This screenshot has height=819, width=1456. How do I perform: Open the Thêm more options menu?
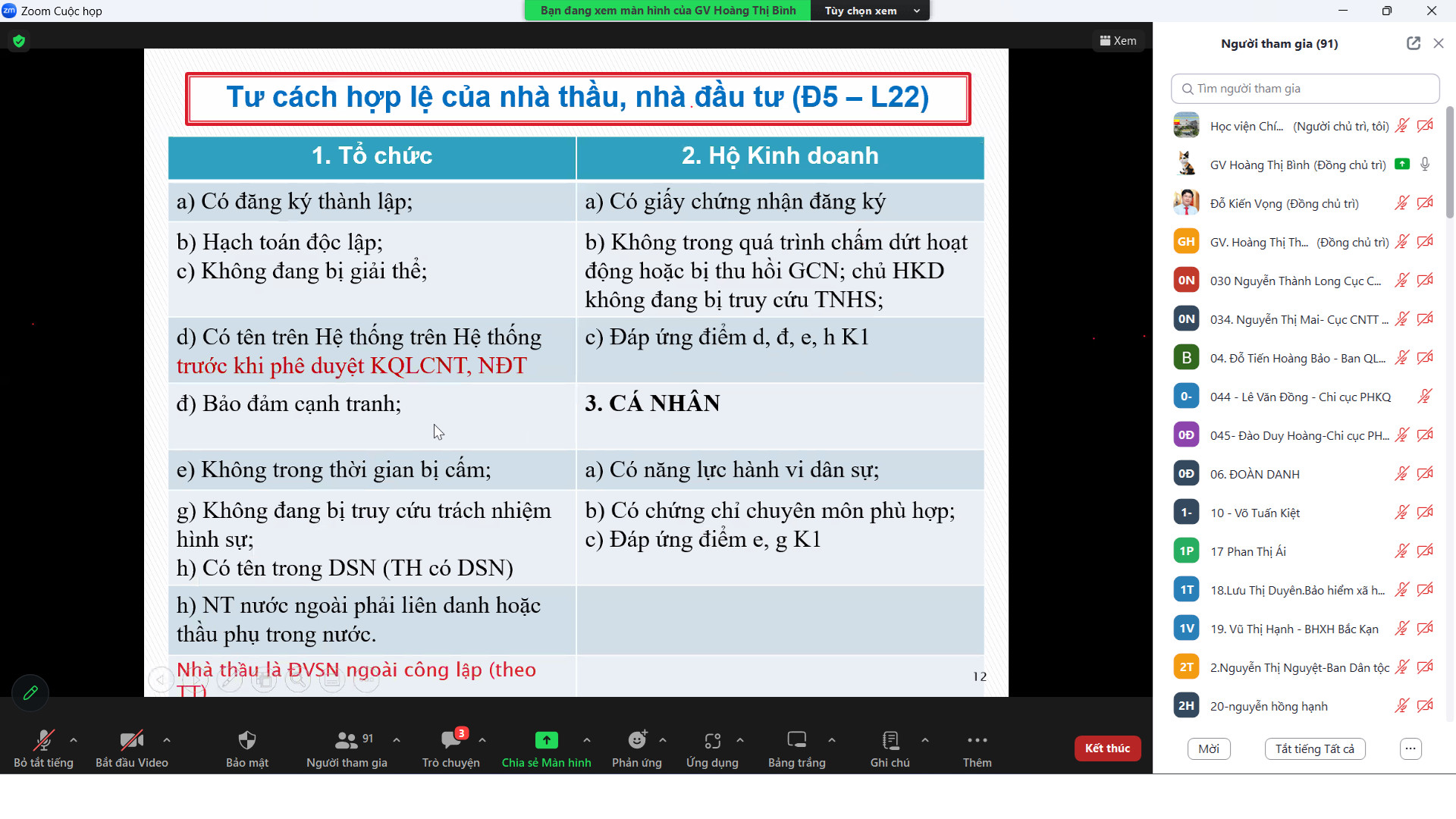pos(977,748)
